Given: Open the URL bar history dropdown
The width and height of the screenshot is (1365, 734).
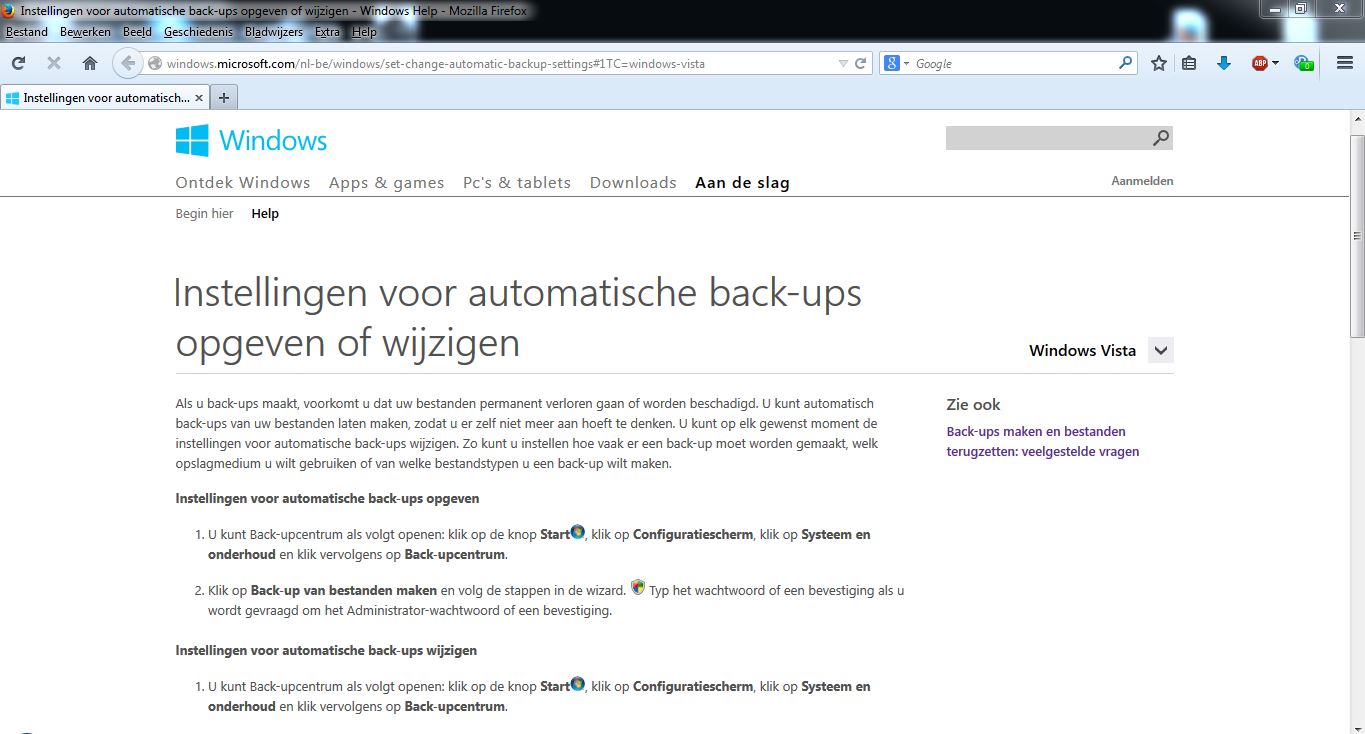Looking at the screenshot, I should [842, 63].
